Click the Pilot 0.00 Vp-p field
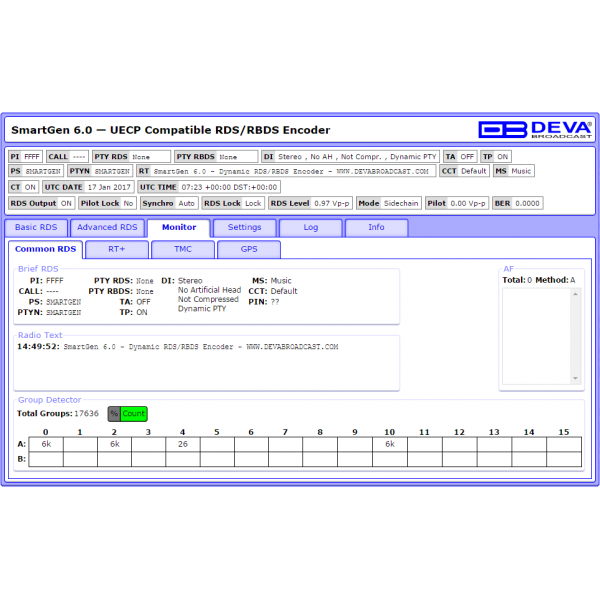Image resolution: width=600 pixels, height=600 pixels. (x=457, y=203)
